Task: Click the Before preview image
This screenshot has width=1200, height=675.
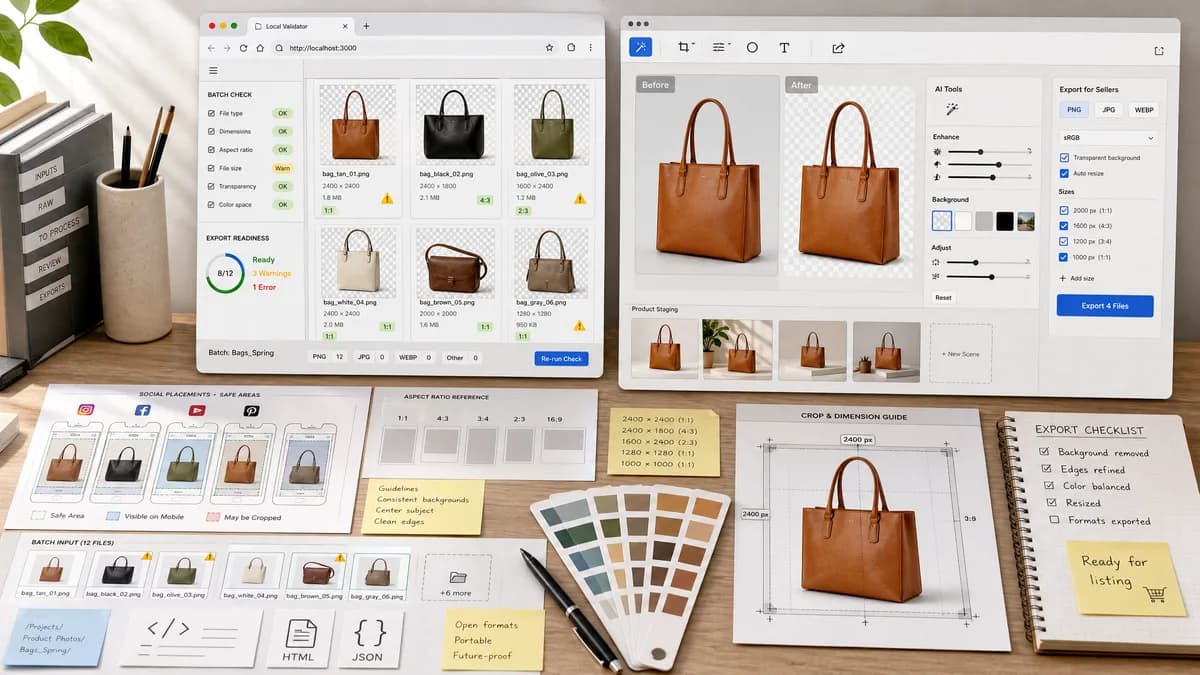Action: pos(707,176)
